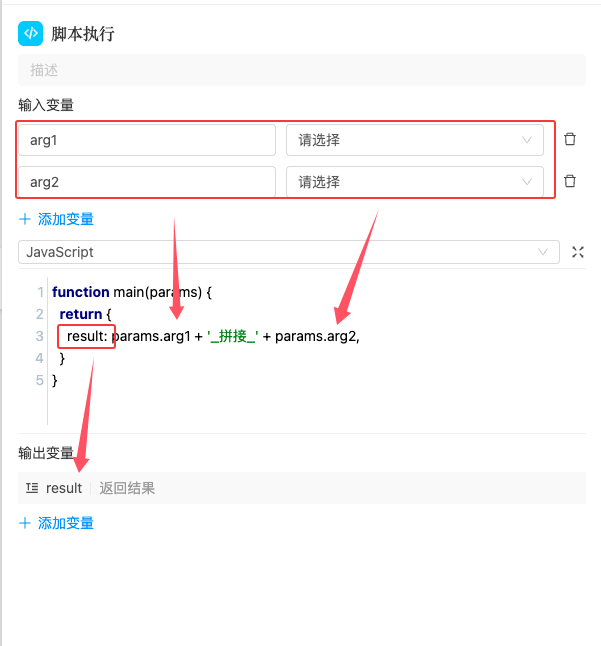The width and height of the screenshot is (601, 646).
Task: Click the result output variable name
Action: 64,488
